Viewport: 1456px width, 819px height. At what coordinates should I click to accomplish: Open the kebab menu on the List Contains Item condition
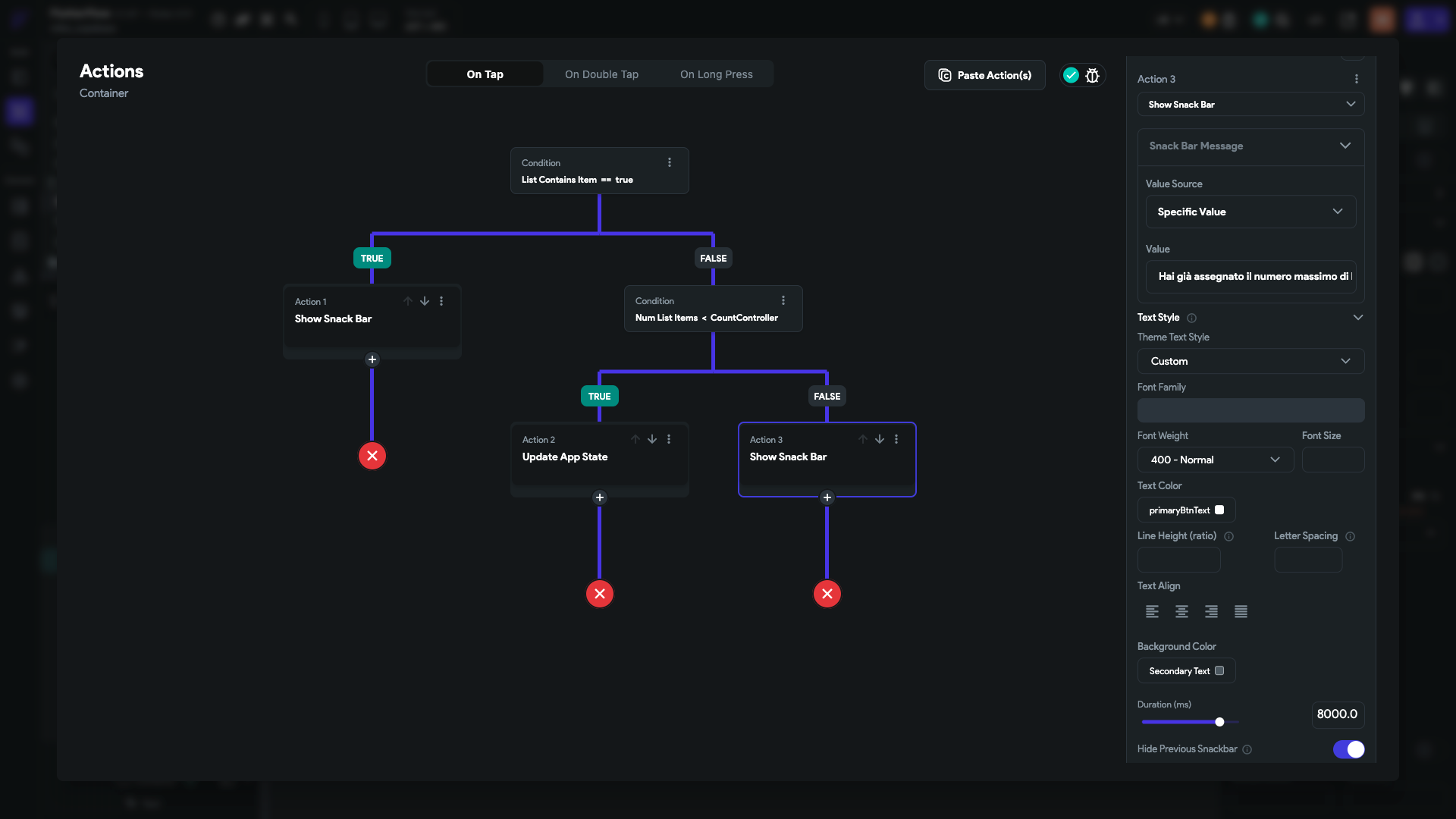pyautogui.click(x=670, y=162)
